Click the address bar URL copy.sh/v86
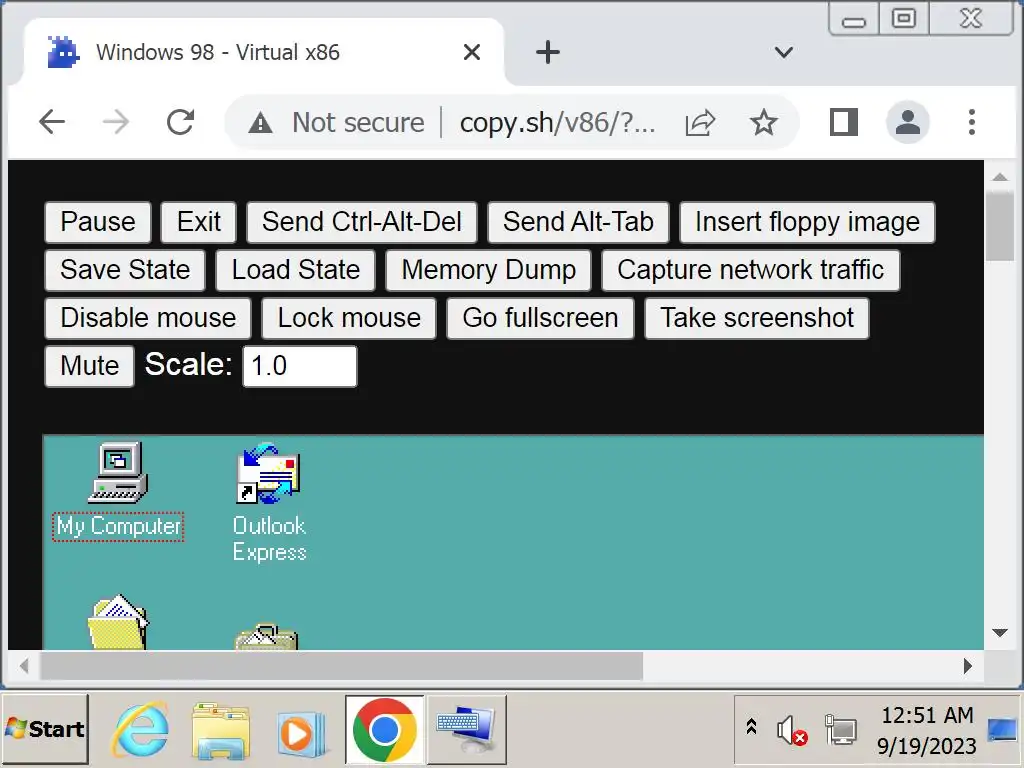 coord(557,122)
